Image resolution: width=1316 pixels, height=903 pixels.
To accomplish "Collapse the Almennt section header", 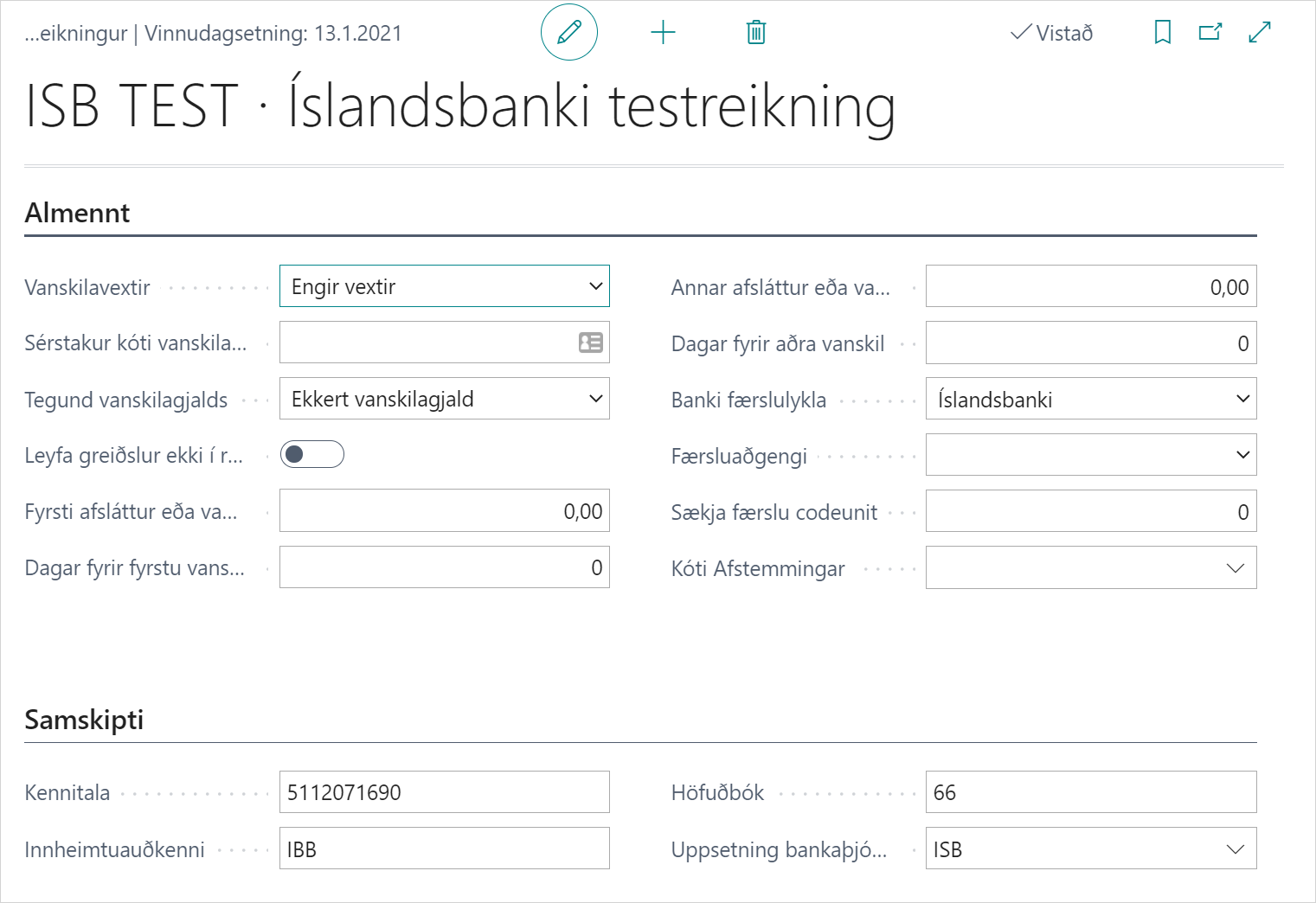I will coord(77,213).
